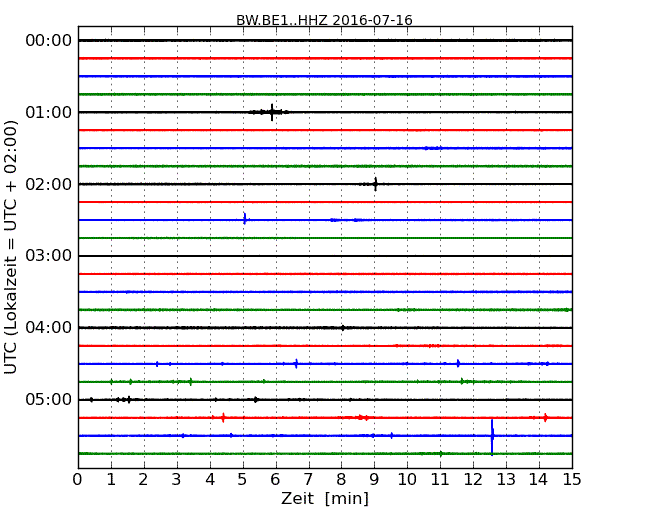Screen dimensions: 650x520
Task: Click the 4 tick on the minute axis
Action: click(210, 480)
